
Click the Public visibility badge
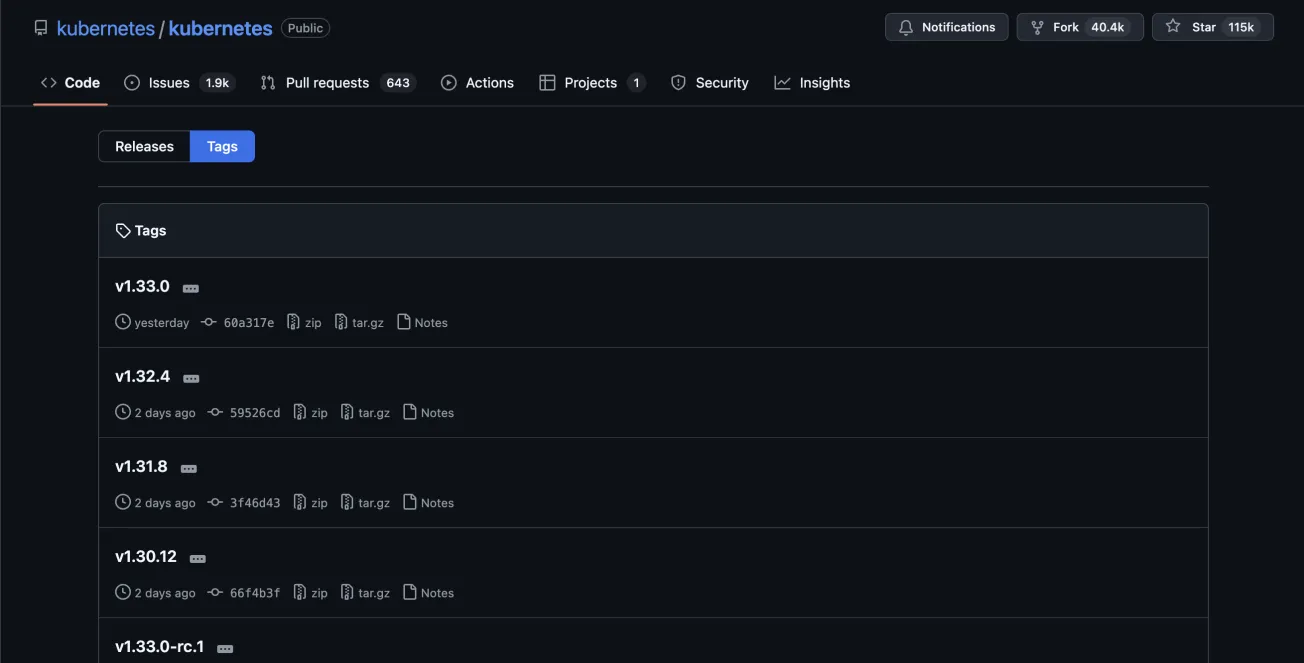(305, 28)
